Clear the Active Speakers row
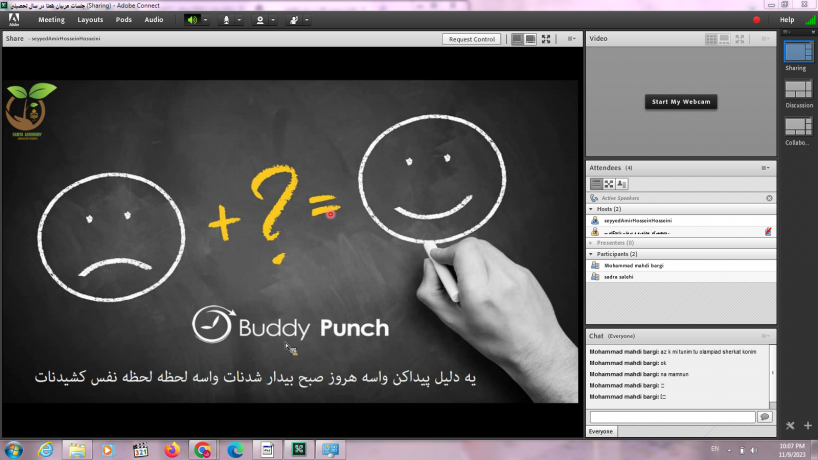The height and width of the screenshot is (460, 818). [769, 198]
